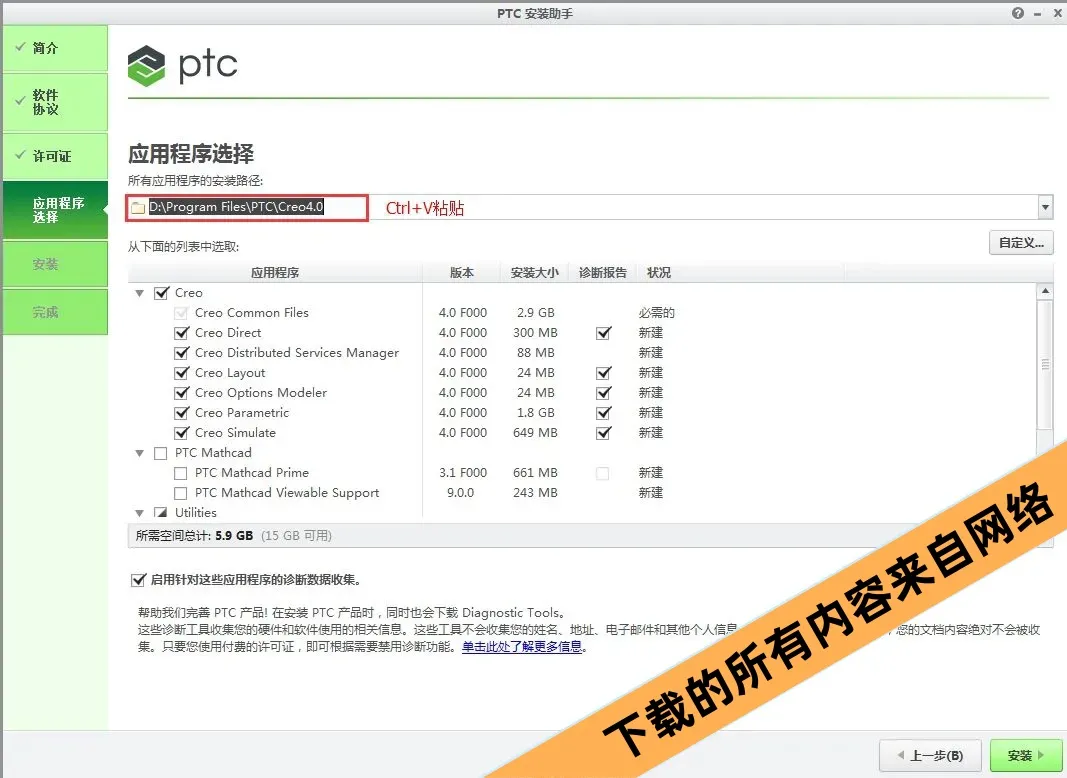This screenshot has height=778, width=1067.
Task: Click the 上一步(B) back button
Action: coord(930,756)
